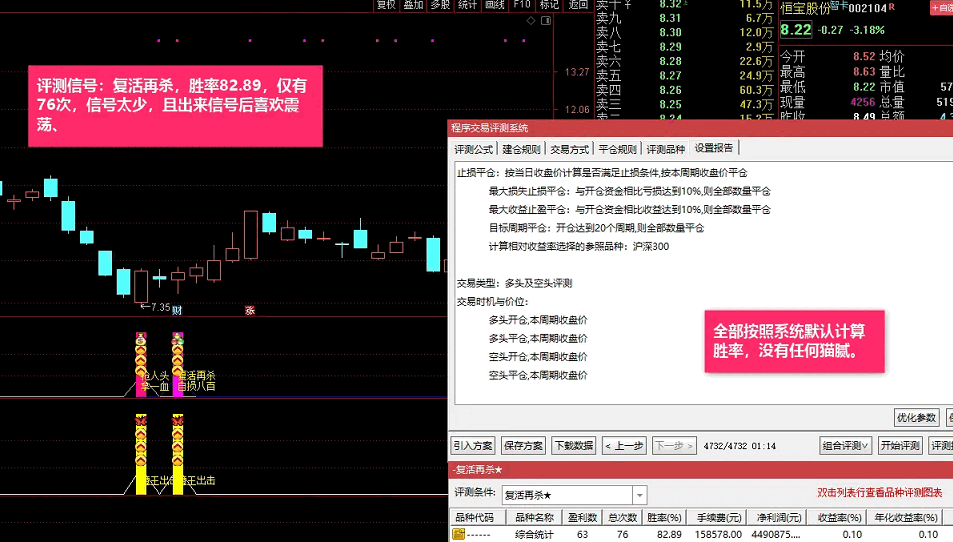Open the 平仓规则 tab

coord(618,149)
